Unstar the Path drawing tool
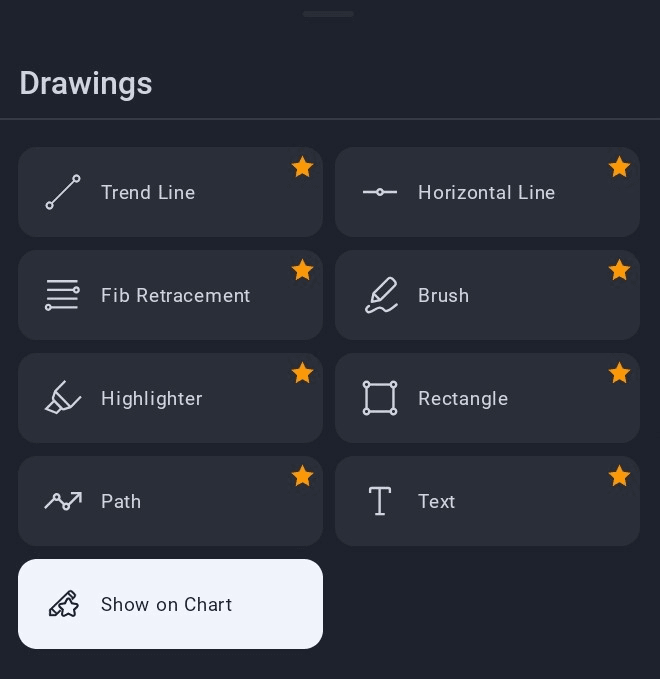This screenshot has width=660, height=679. pos(302,476)
